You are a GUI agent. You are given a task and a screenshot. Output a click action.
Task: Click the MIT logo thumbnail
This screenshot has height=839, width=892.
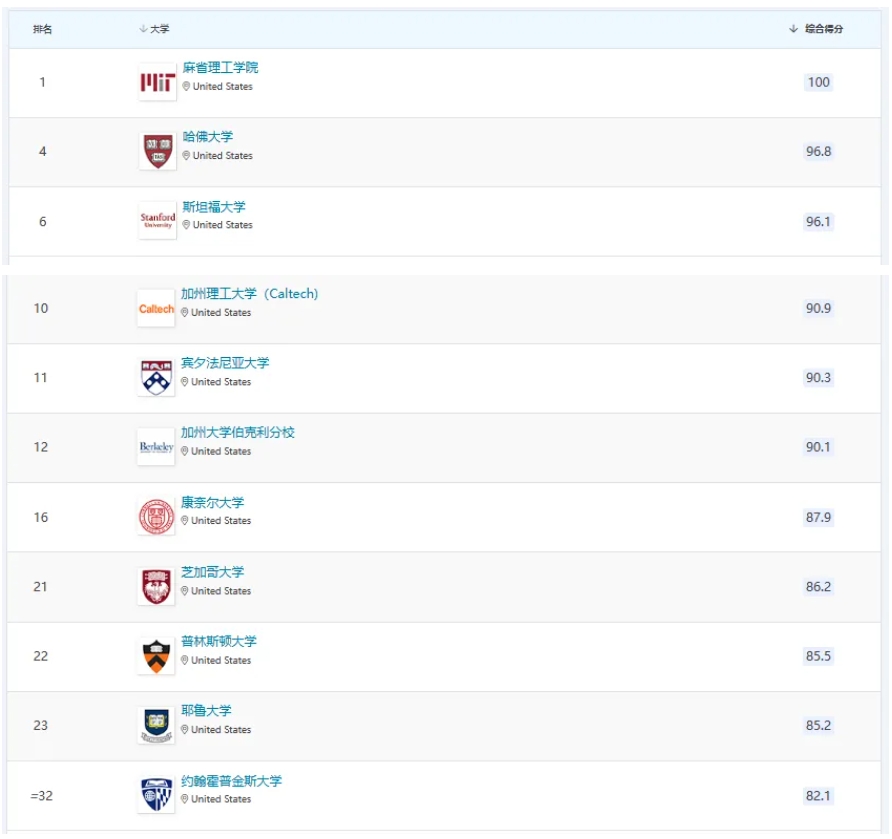(158, 83)
